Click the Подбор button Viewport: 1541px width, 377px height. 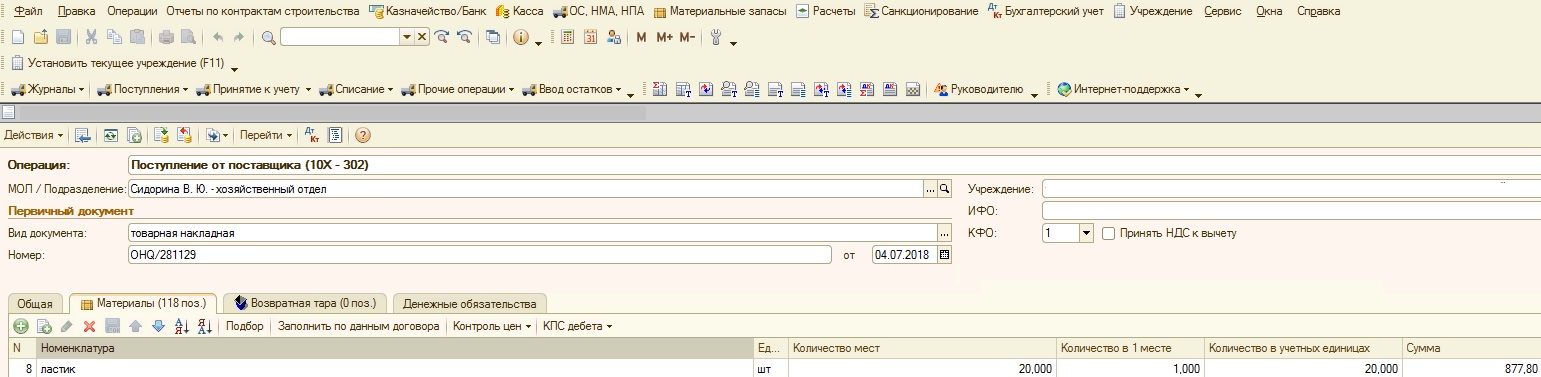tap(245, 326)
